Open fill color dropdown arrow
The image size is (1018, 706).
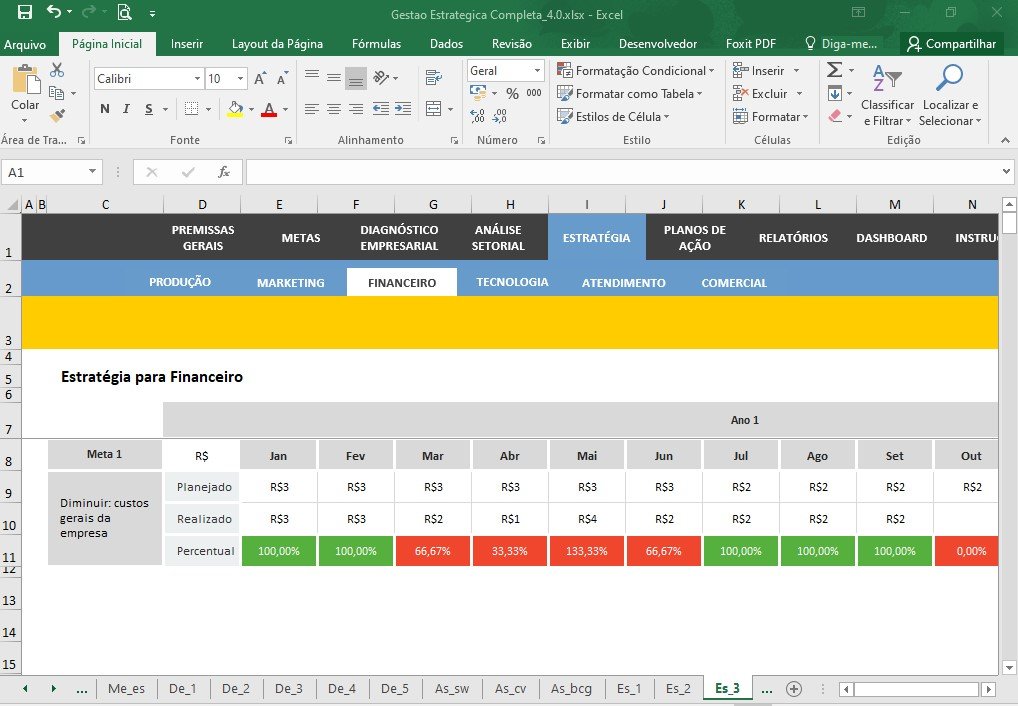251,109
